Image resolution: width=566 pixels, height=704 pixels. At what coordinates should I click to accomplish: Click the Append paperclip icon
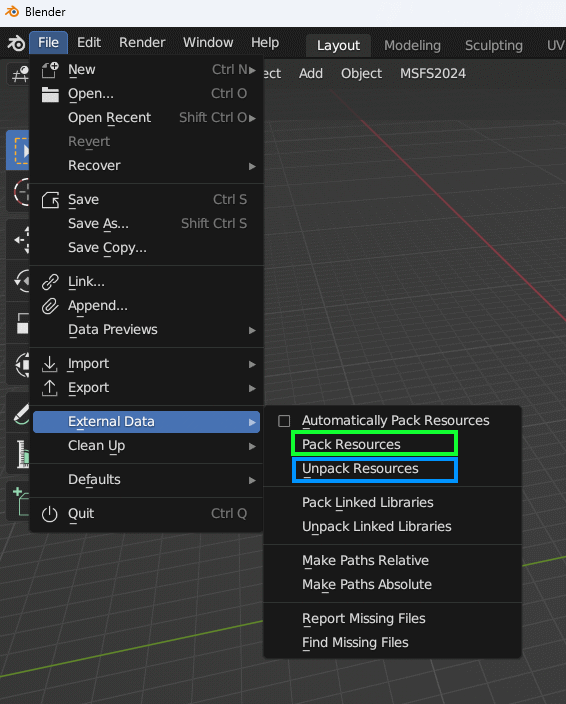coord(50,306)
